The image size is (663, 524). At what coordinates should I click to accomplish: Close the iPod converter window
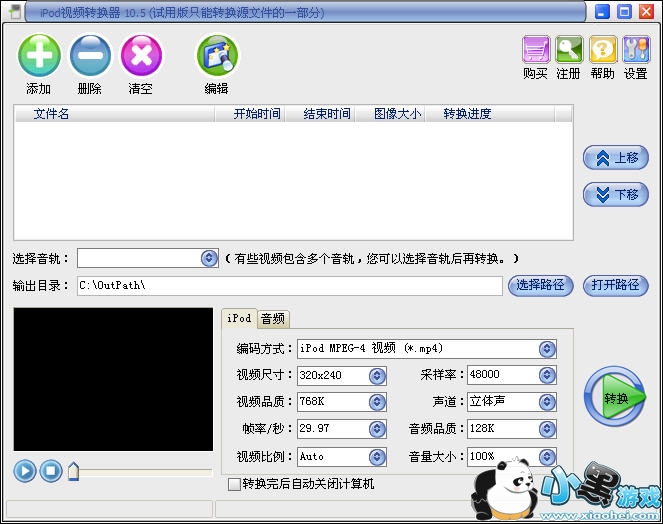click(x=646, y=11)
